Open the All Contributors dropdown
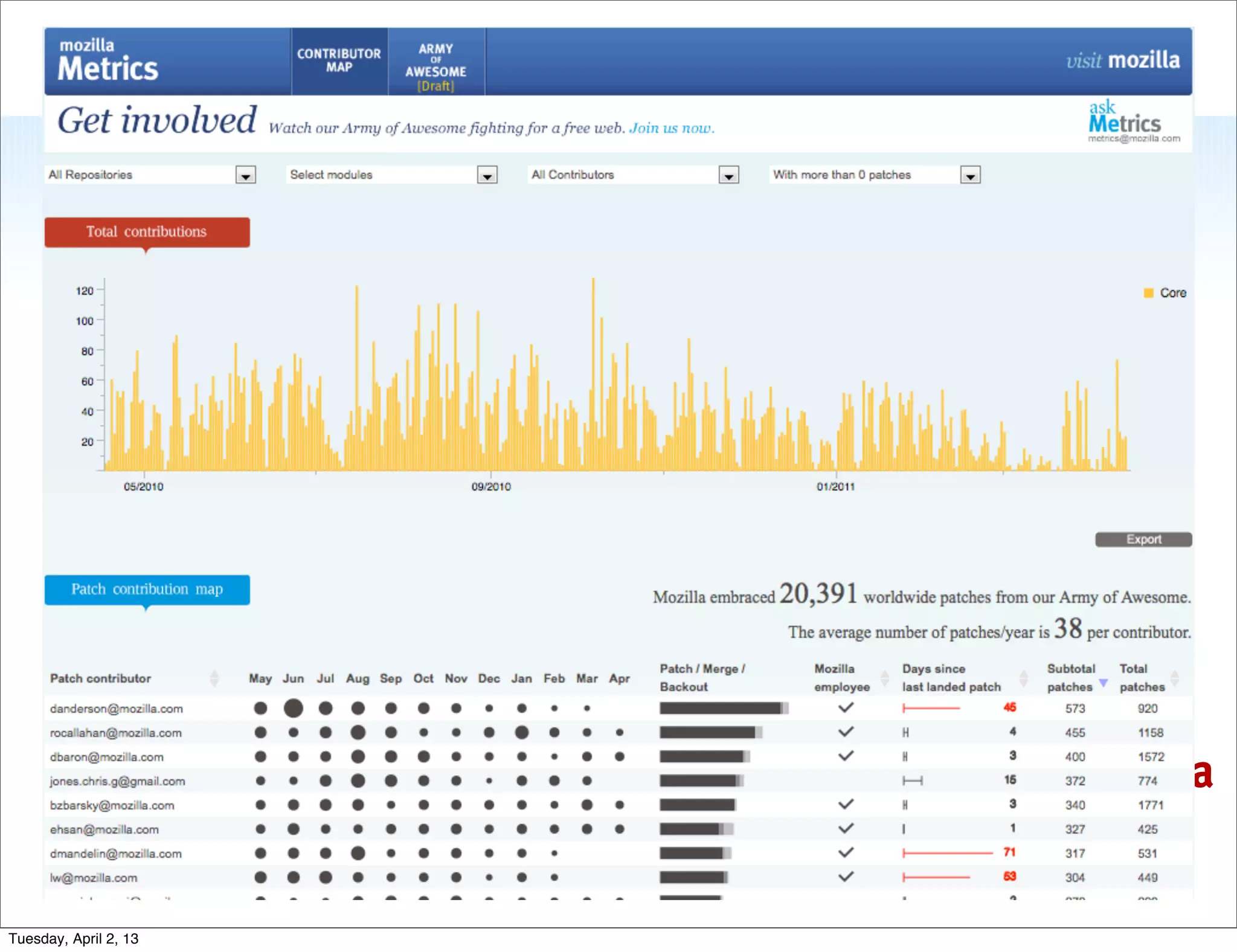The width and height of the screenshot is (1237, 952). (728, 175)
